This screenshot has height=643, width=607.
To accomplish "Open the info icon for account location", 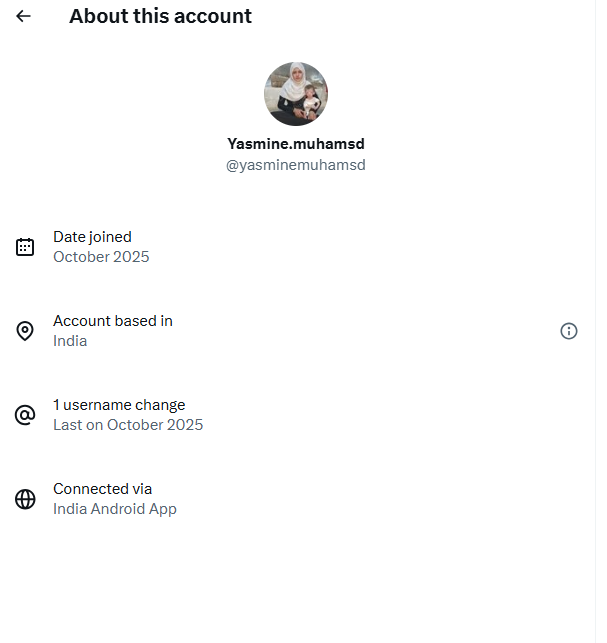I will (x=569, y=331).
